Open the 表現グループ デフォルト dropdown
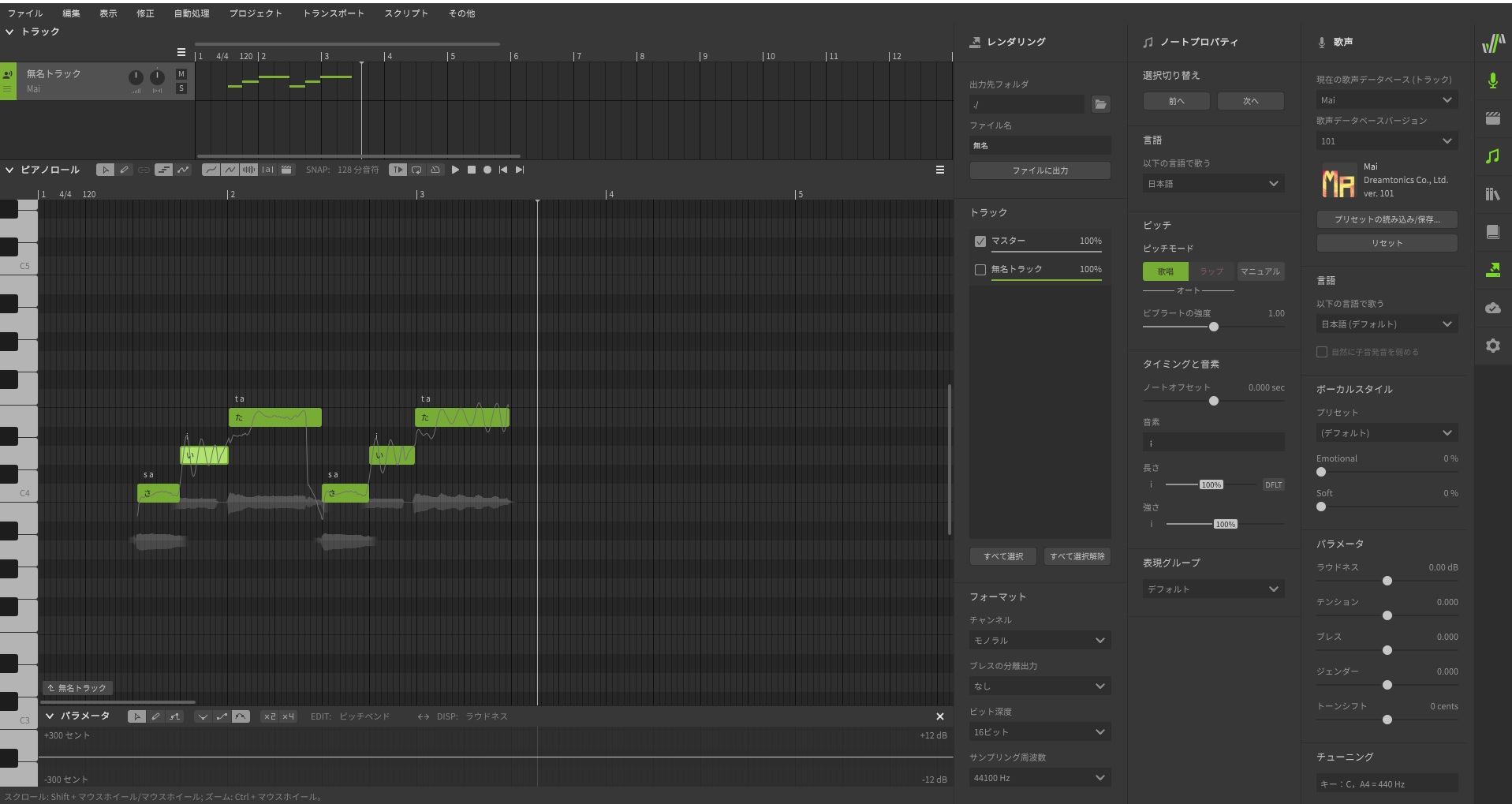Screen dimensions: 1512x804 tap(1213, 589)
